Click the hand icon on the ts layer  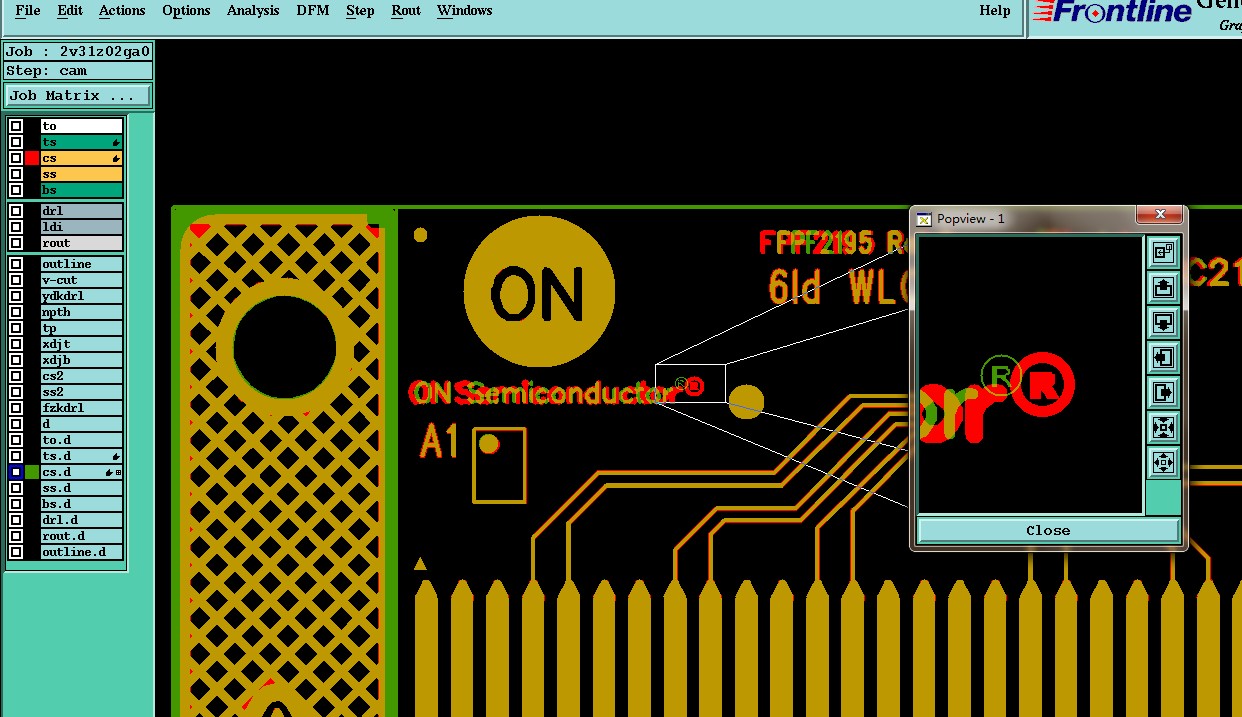pyautogui.click(x=116, y=143)
